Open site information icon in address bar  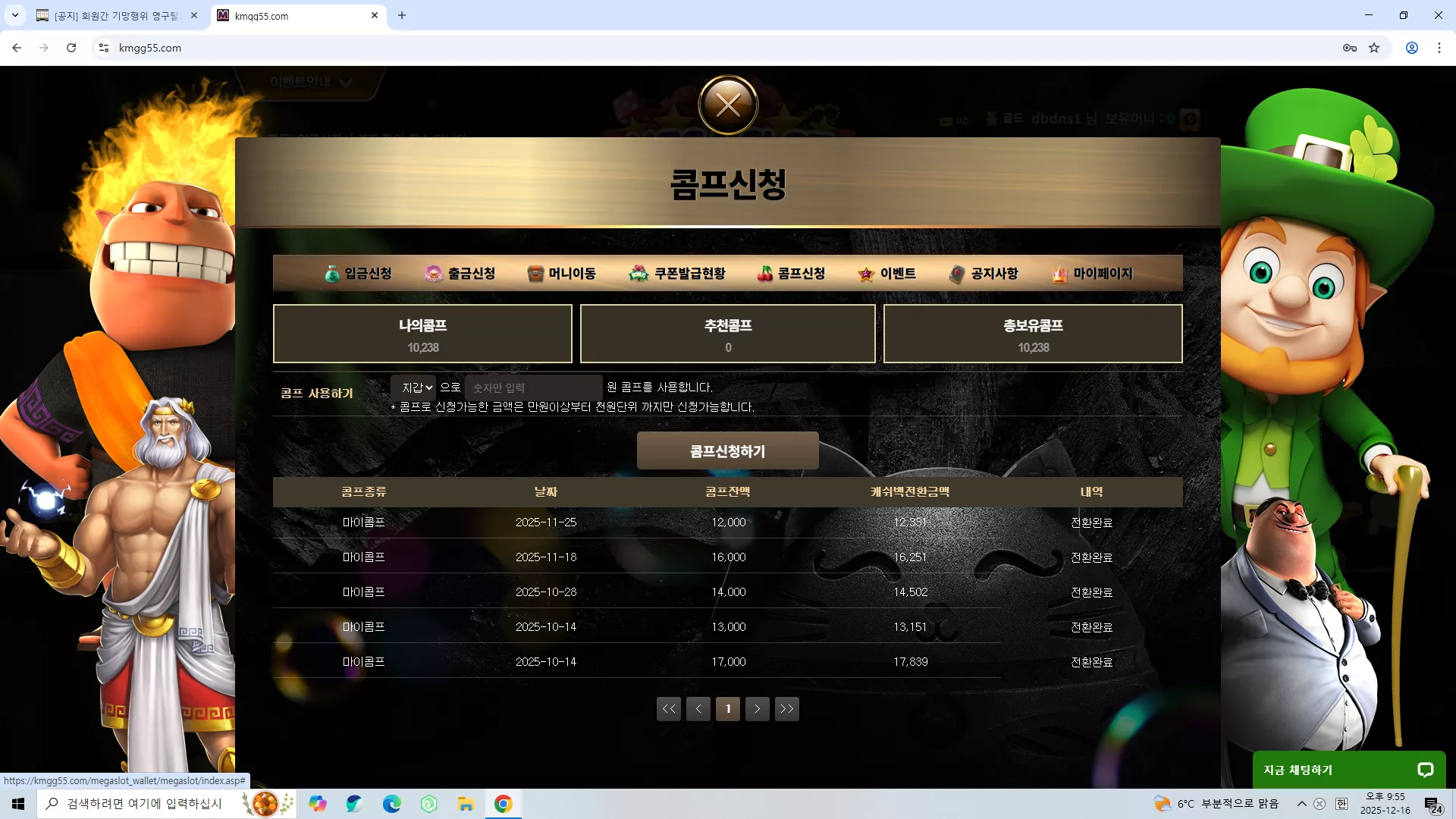[104, 48]
